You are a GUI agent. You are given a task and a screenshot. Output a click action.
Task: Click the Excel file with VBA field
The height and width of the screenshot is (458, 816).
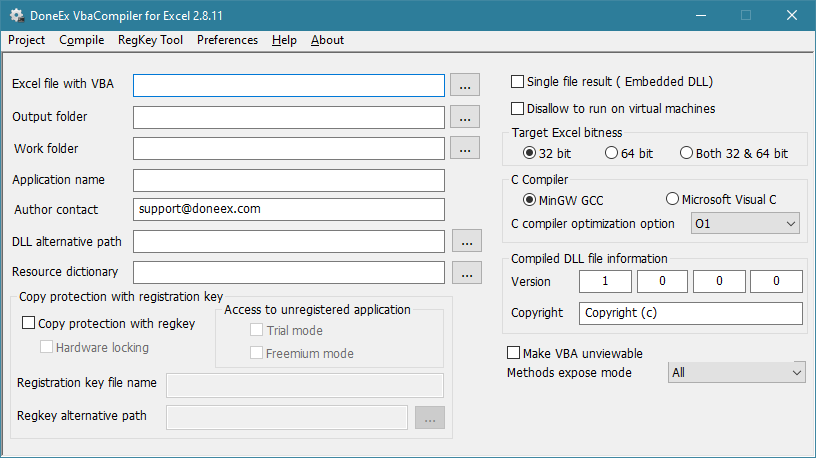point(289,85)
